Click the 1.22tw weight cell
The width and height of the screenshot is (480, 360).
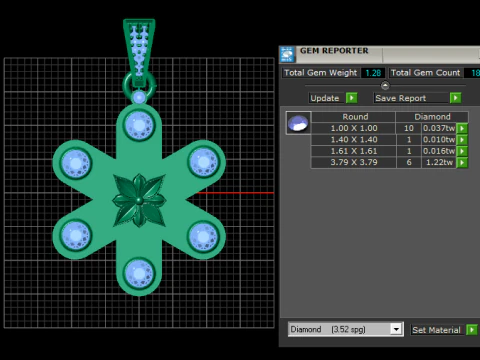[439, 162]
